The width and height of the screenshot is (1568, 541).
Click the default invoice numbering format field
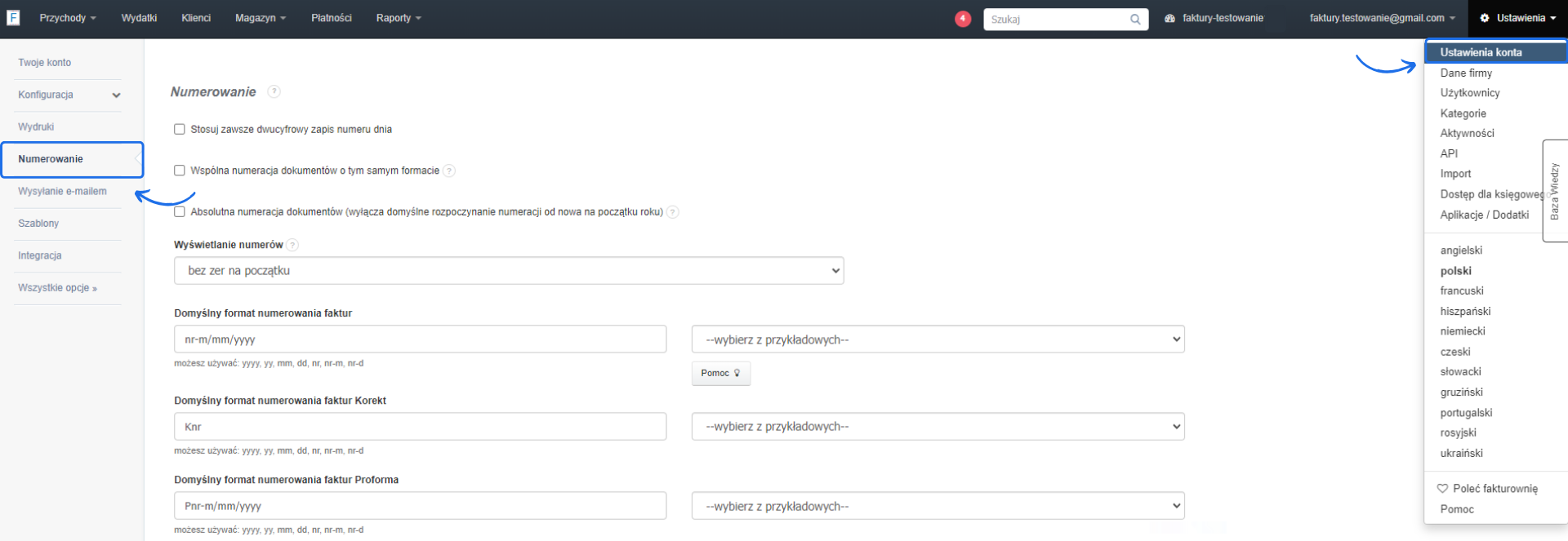click(x=420, y=339)
